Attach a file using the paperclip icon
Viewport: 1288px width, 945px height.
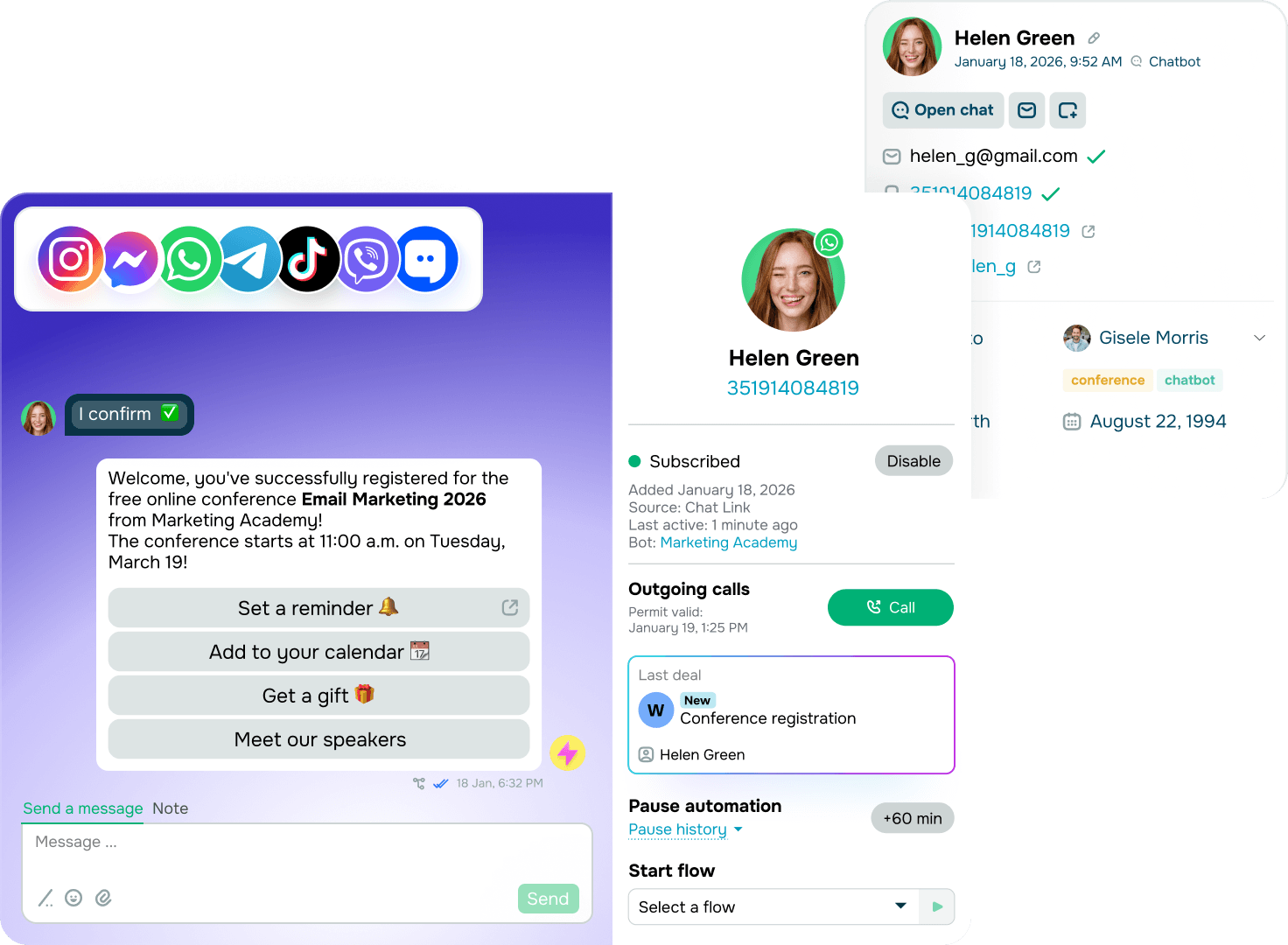pos(103,898)
